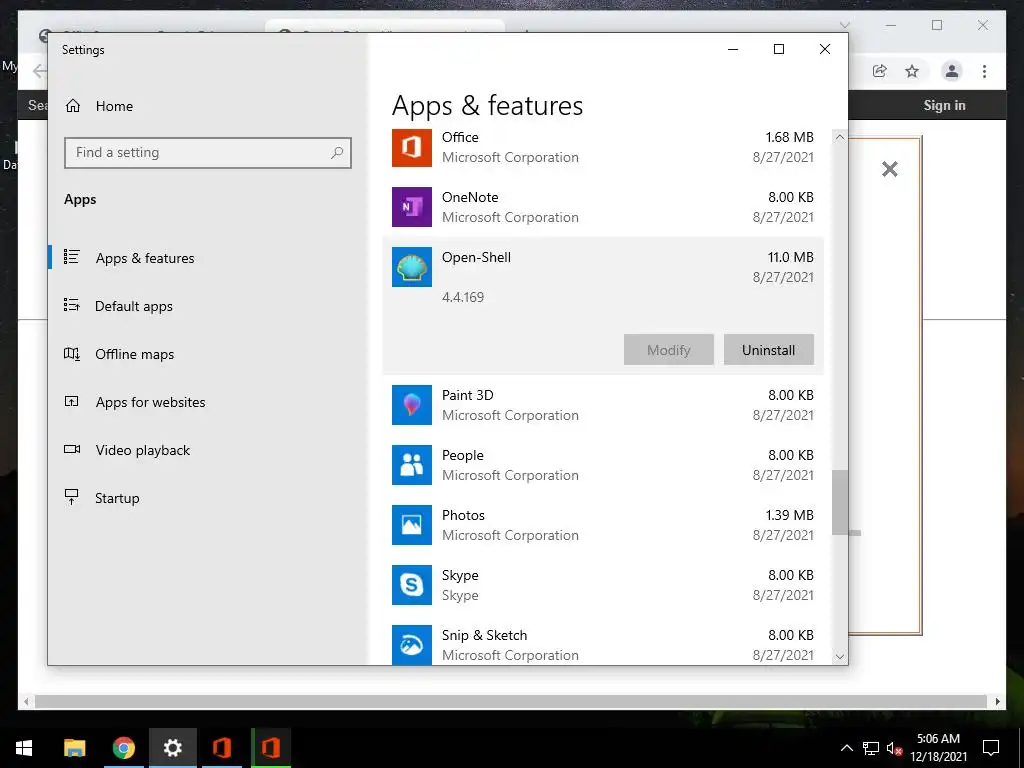1024x768 pixels.
Task: Click the apps list scroll-down arrow
Action: click(x=840, y=656)
